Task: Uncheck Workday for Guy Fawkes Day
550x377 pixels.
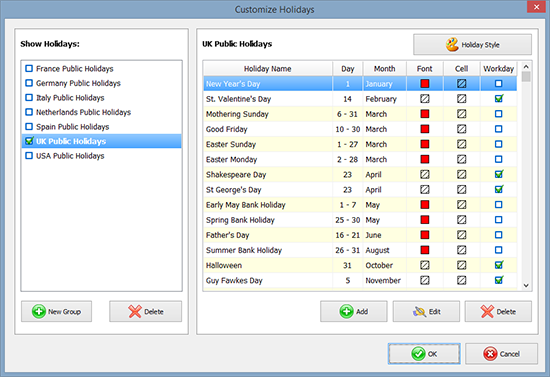Action: (x=498, y=280)
